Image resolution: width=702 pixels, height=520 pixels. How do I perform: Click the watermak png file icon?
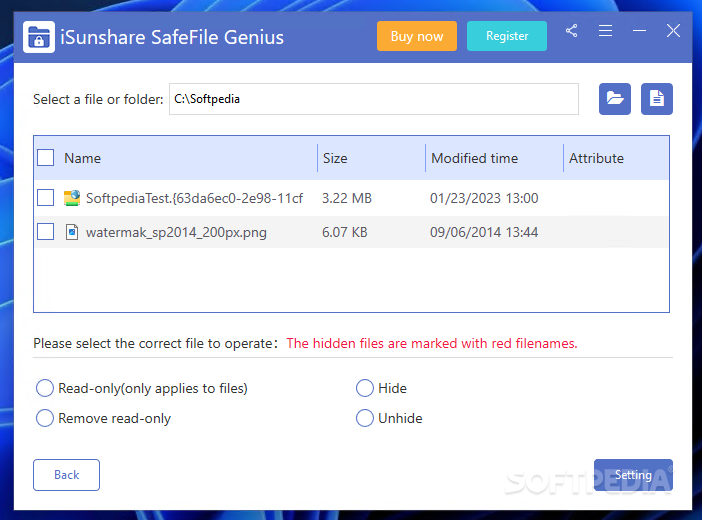click(x=72, y=232)
